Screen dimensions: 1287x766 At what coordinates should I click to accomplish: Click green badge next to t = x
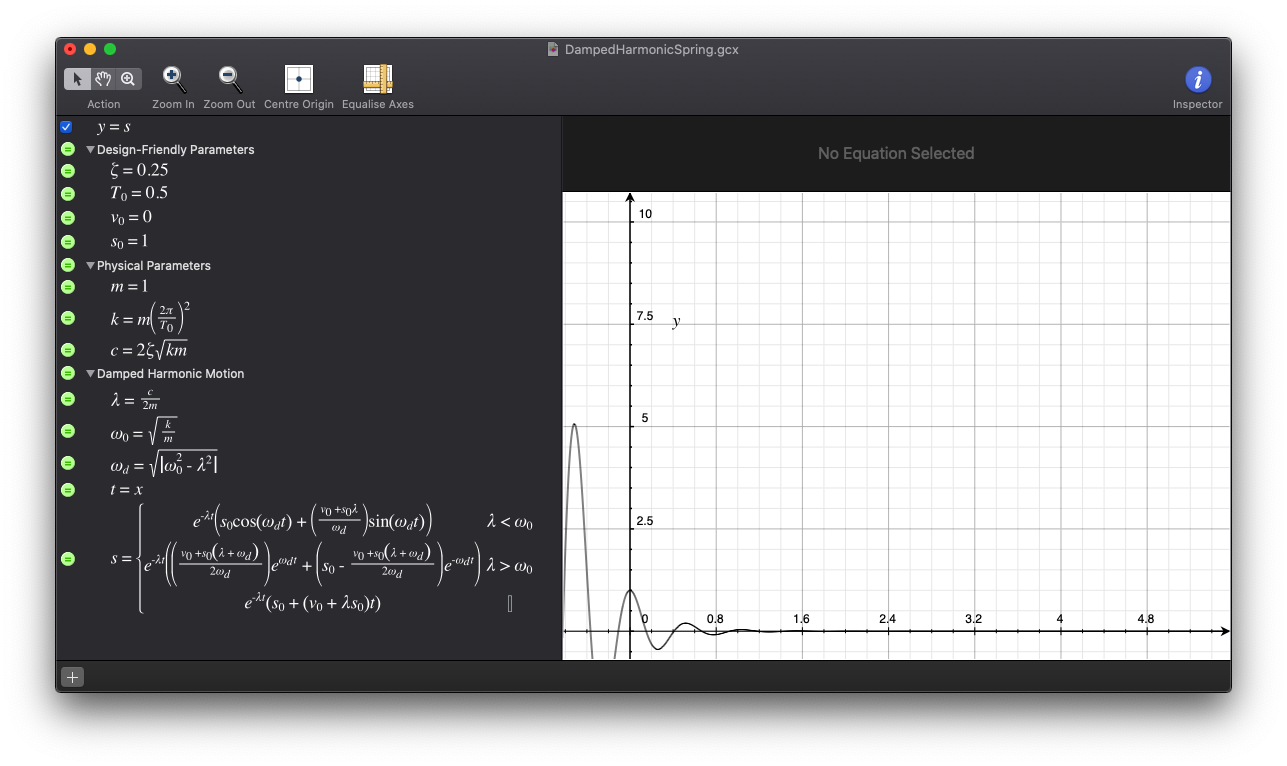coord(68,490)
